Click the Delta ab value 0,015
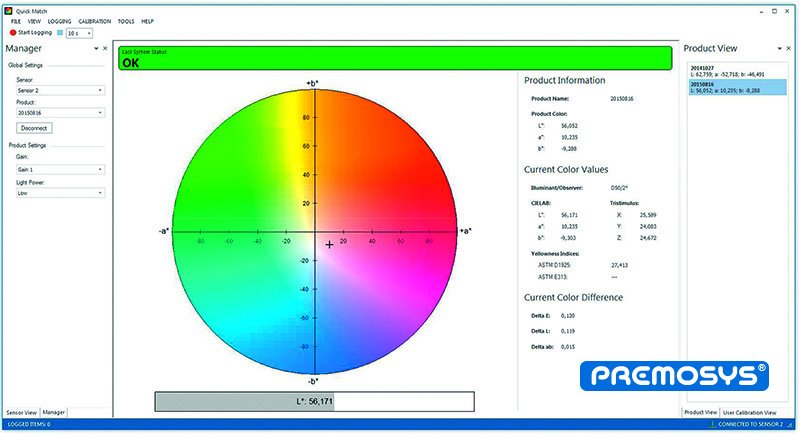 tap(568, 347)
